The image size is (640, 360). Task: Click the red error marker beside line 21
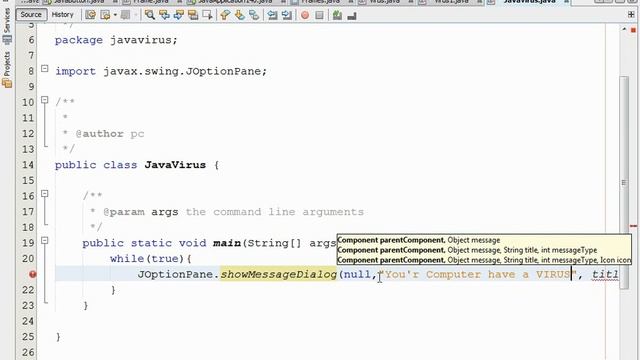(33, 274)
